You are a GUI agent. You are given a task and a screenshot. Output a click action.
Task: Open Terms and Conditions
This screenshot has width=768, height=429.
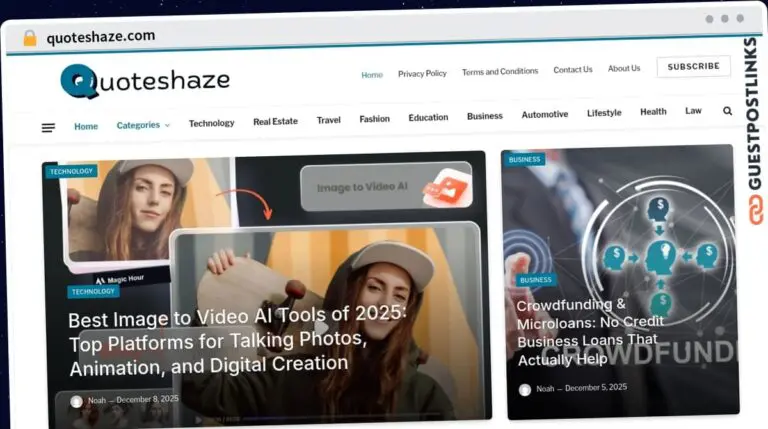click(x=500, y=72)
